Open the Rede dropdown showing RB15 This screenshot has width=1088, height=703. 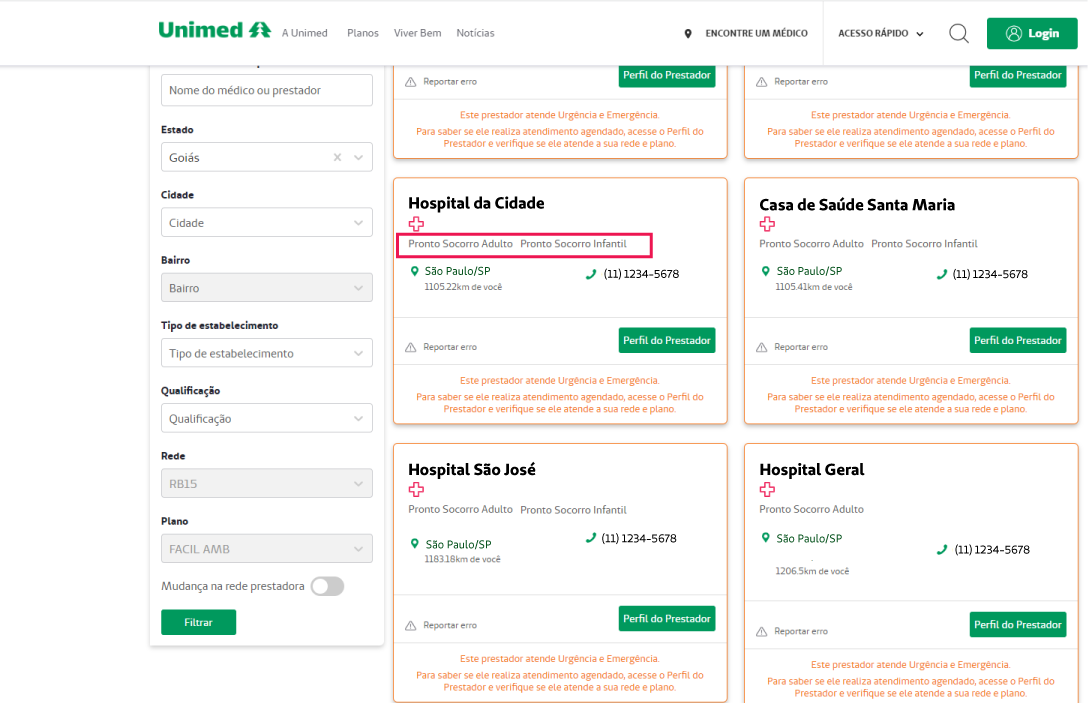(x=266, y=484)
